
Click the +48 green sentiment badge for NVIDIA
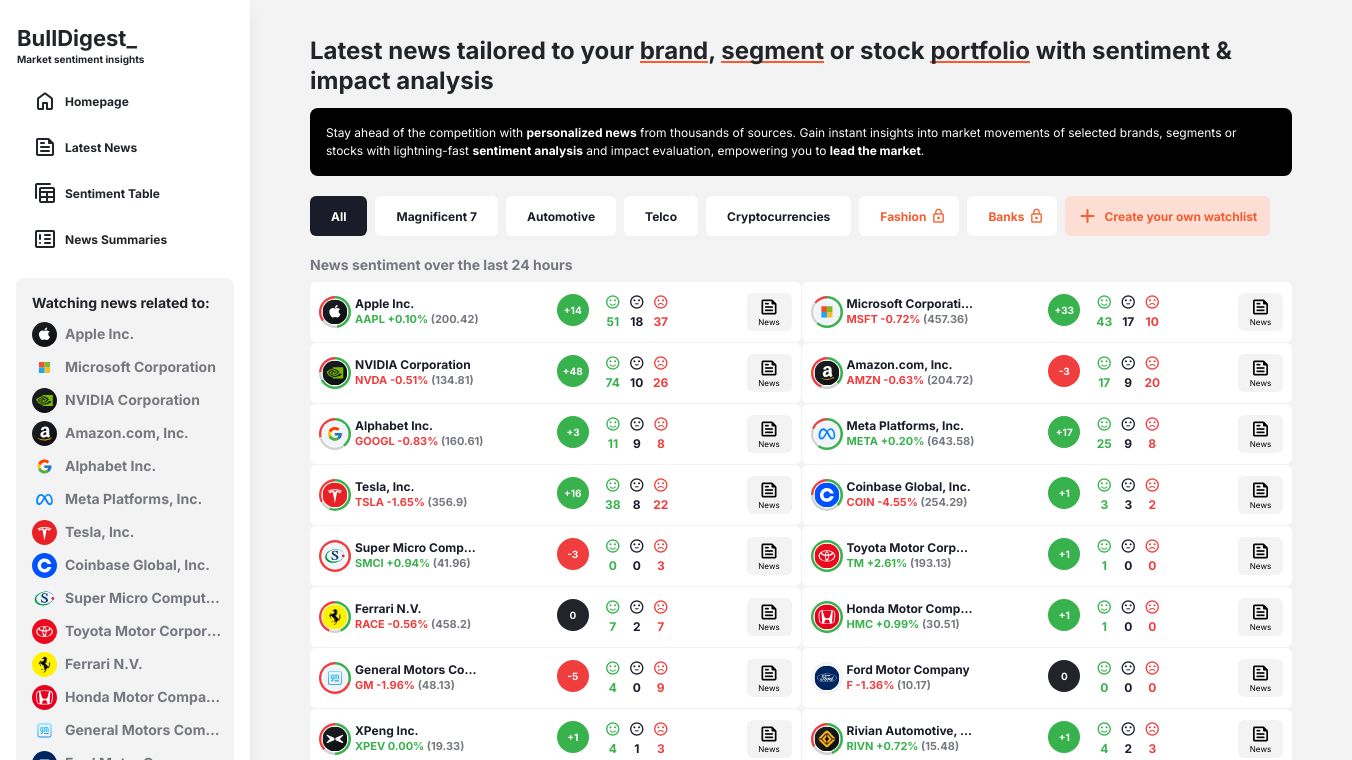572,372
